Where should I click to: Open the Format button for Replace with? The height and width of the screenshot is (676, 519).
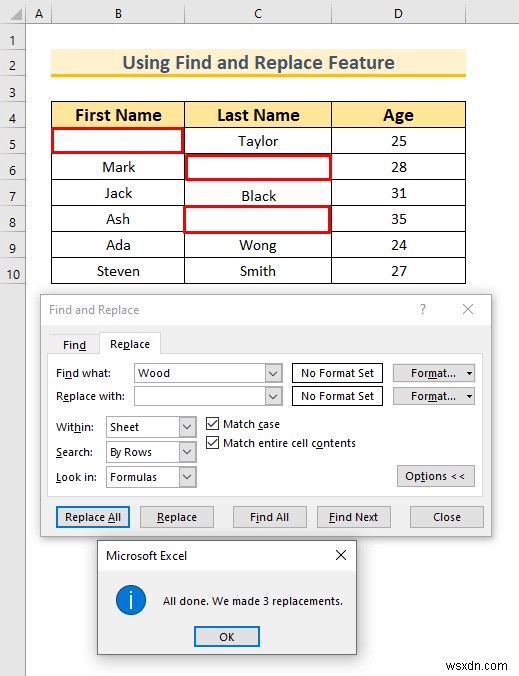tap(434, 396)
